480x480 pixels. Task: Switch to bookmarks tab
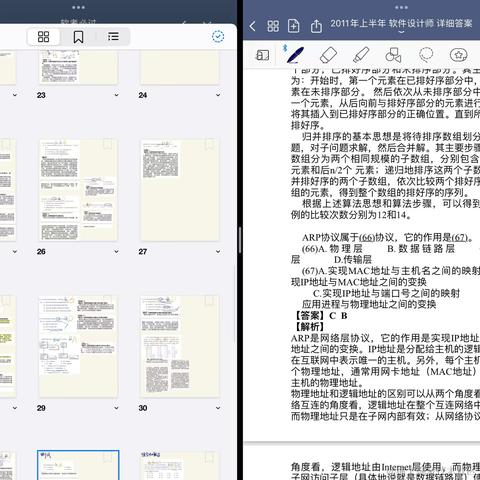pyautogui.click(x=78, y=37)
